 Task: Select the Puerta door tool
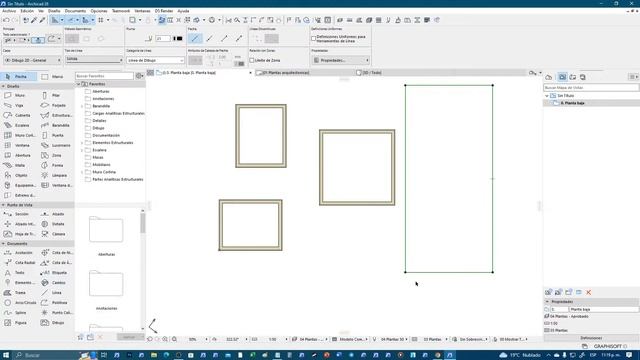[54, 135]
